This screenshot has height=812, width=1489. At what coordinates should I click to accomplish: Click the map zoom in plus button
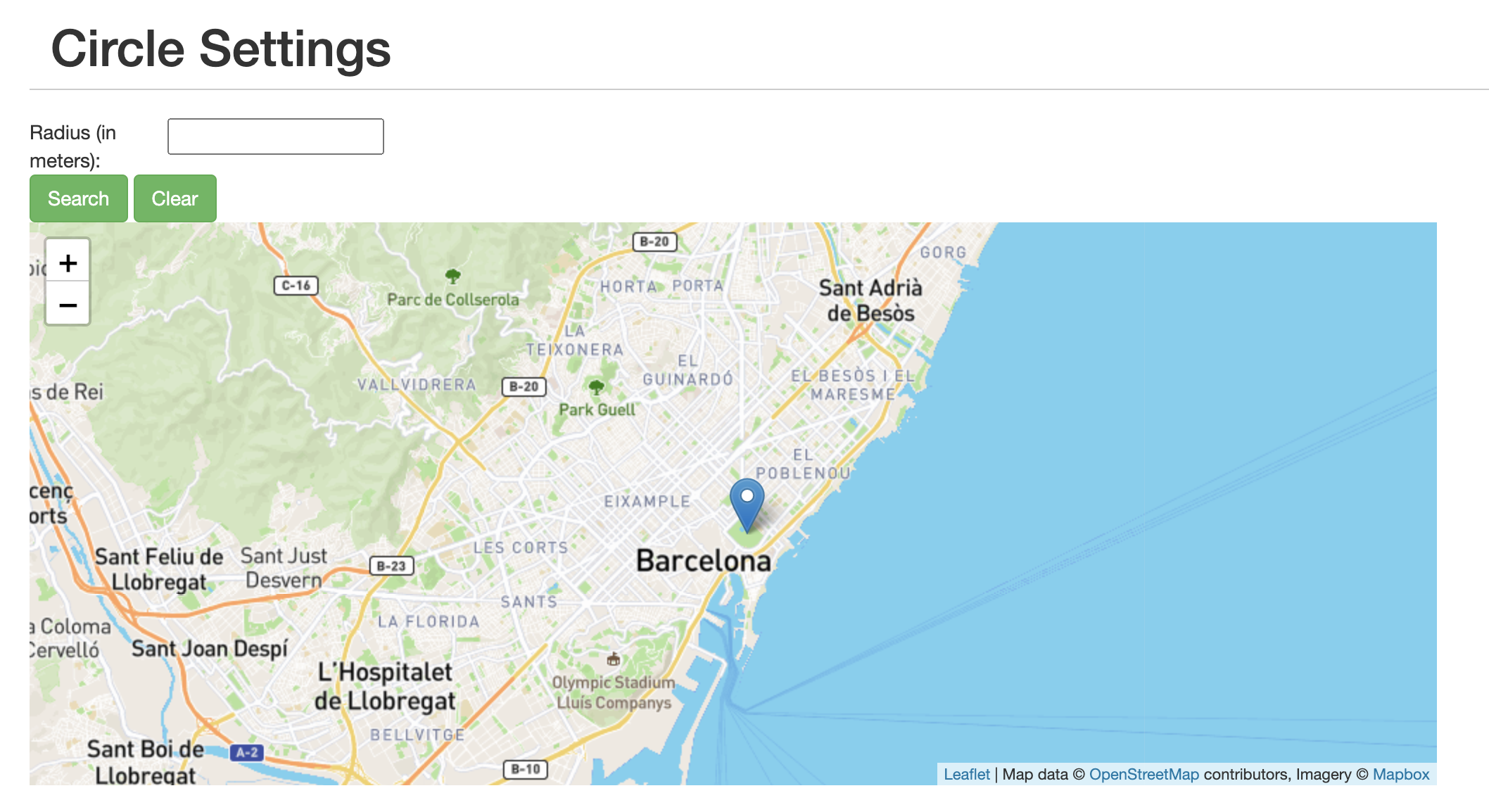click(68, 262)
